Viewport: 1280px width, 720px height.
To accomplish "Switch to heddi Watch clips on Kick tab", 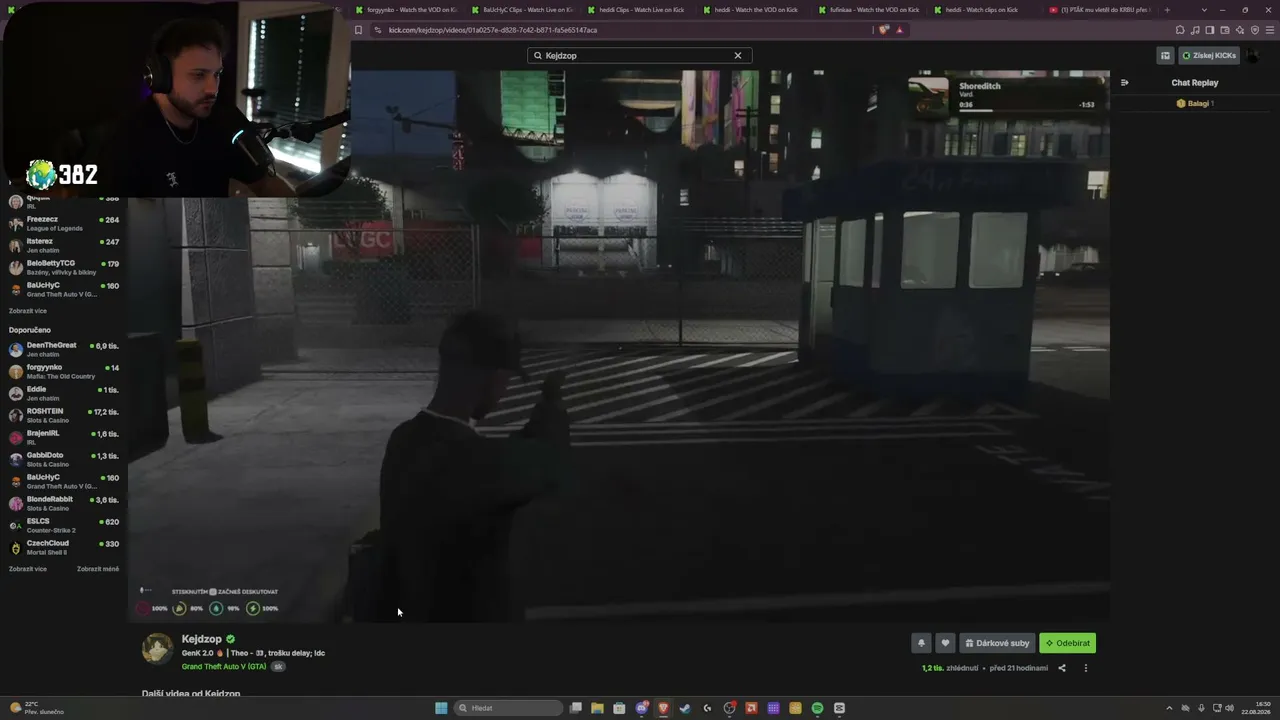I will coord(985,10).
